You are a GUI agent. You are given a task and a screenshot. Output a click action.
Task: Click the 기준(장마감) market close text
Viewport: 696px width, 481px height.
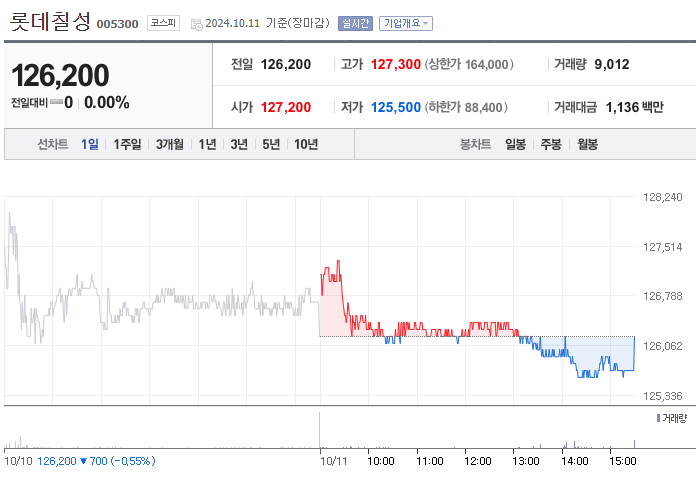298,23
